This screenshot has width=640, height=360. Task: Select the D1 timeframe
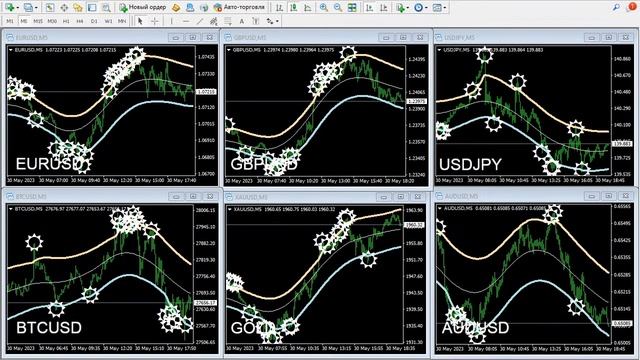(x=94, y=21)
